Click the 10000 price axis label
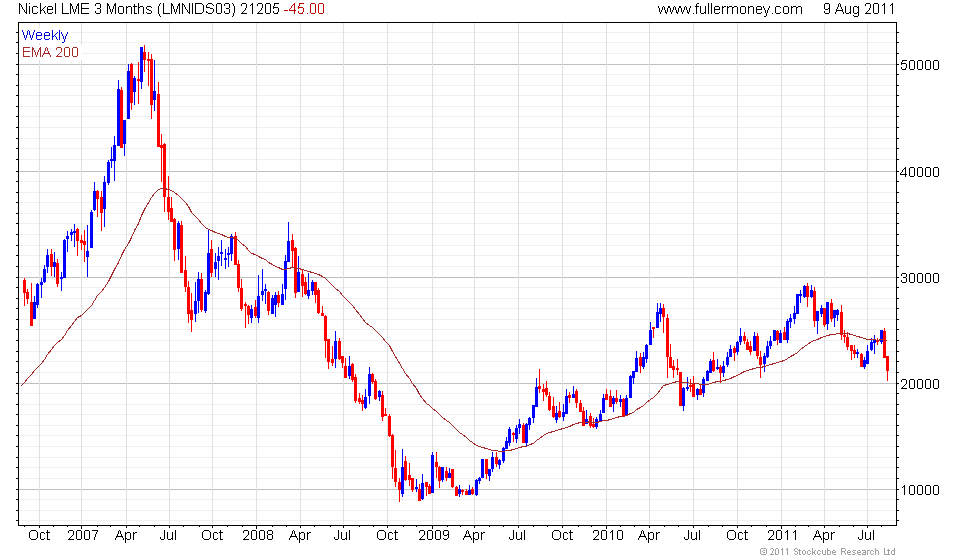This screenshot has height=560, width=980. (x=919, y=491)
